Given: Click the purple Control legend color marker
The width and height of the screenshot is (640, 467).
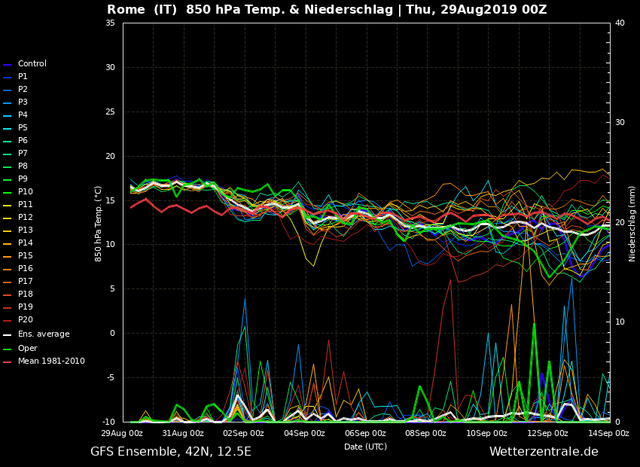Looking at the screenshot, I should 7,64.
